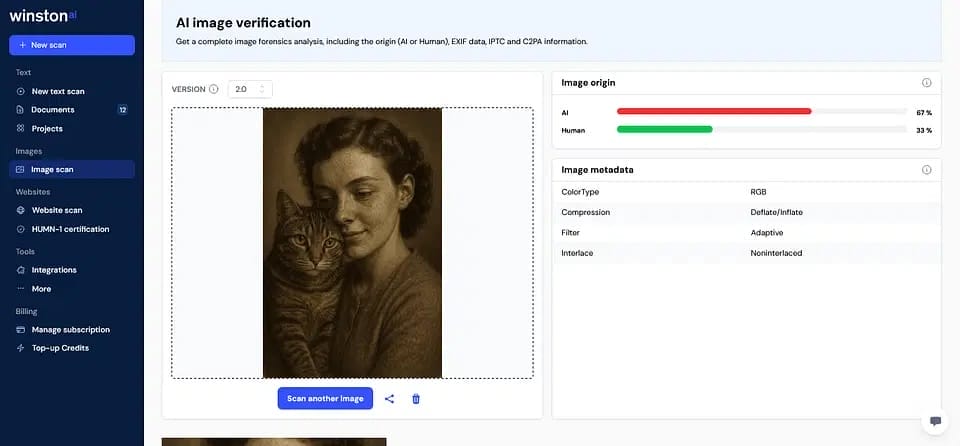Click the plus icon in New scan
Image resolution: width=960 pixels, height=446 pixels.
(23, 45)
